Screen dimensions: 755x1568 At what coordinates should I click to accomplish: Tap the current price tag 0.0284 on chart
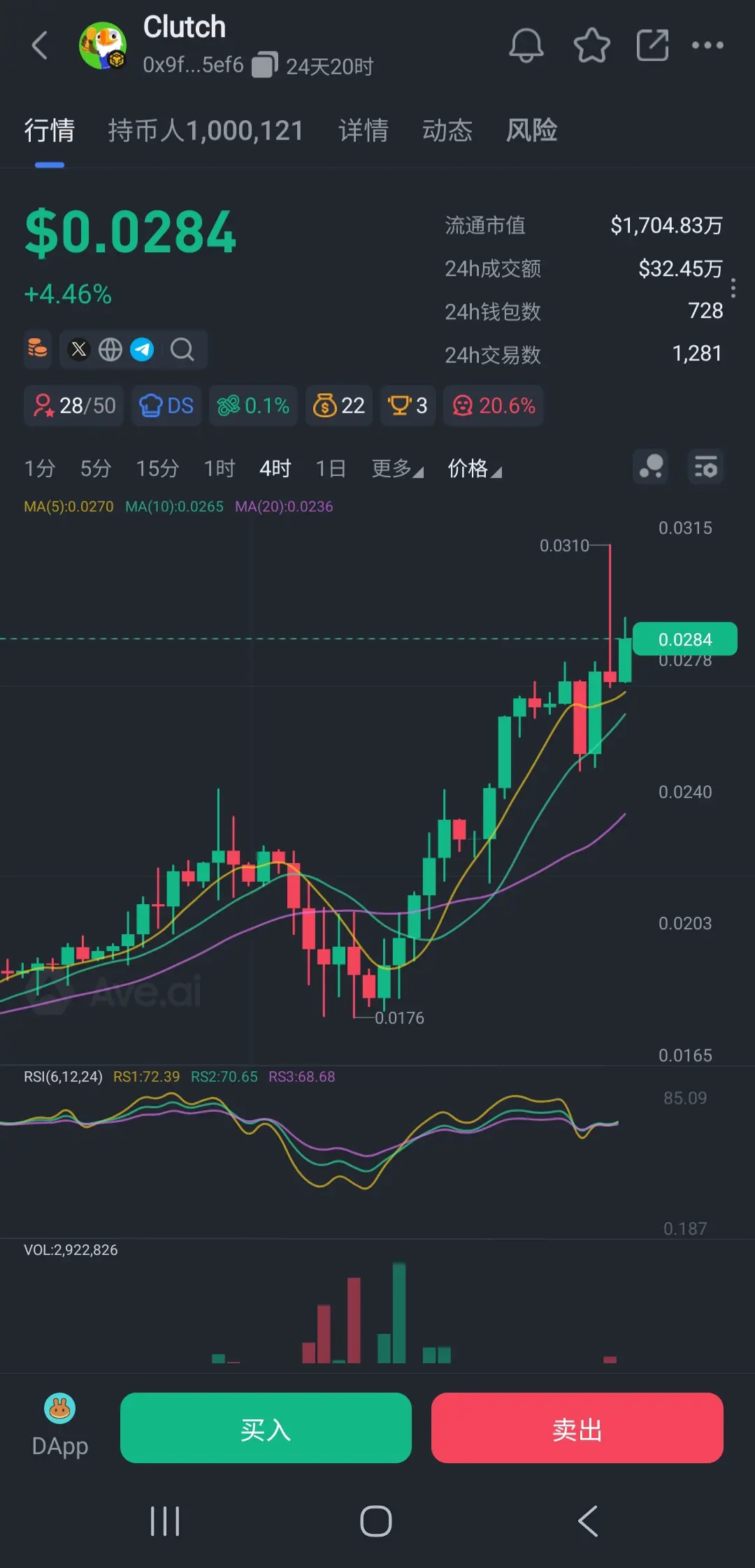[x=685, y=639]
